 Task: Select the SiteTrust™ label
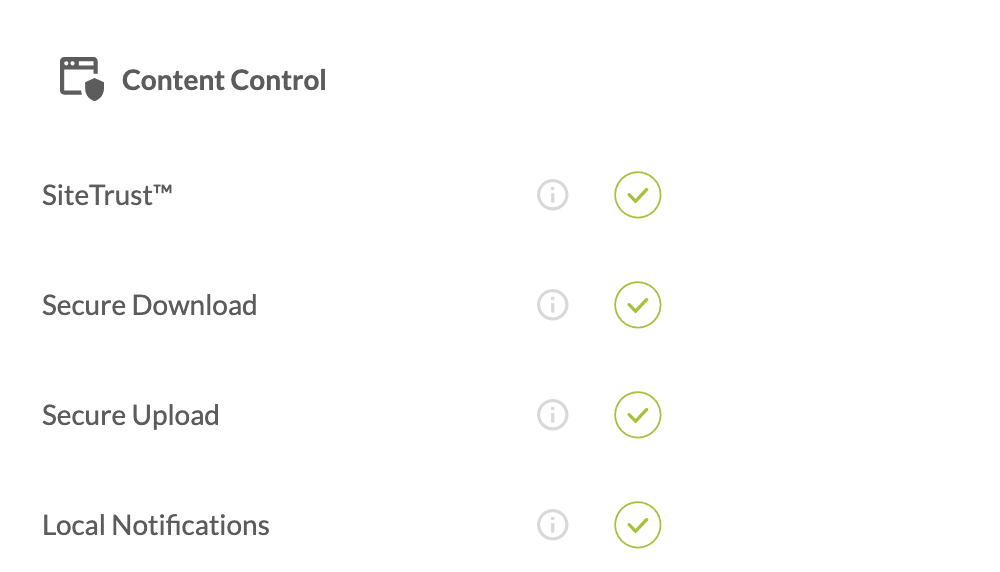pyautogui.click(x=107, y=195)
